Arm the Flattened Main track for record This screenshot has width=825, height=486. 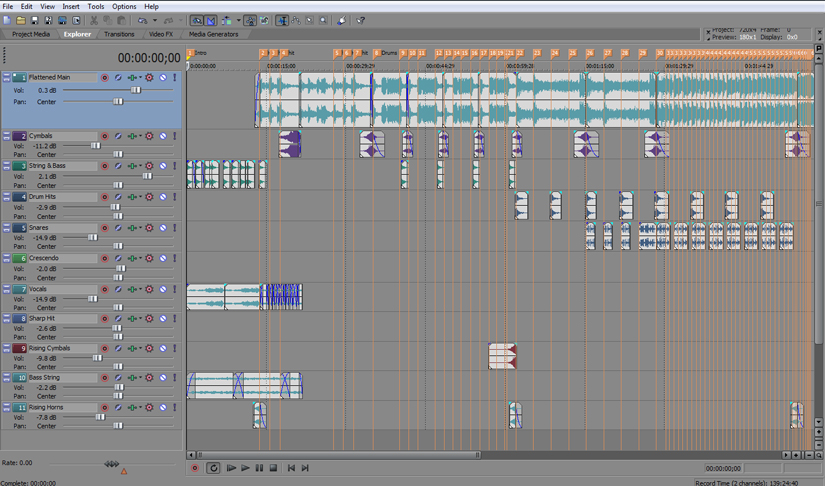(105, 77)
